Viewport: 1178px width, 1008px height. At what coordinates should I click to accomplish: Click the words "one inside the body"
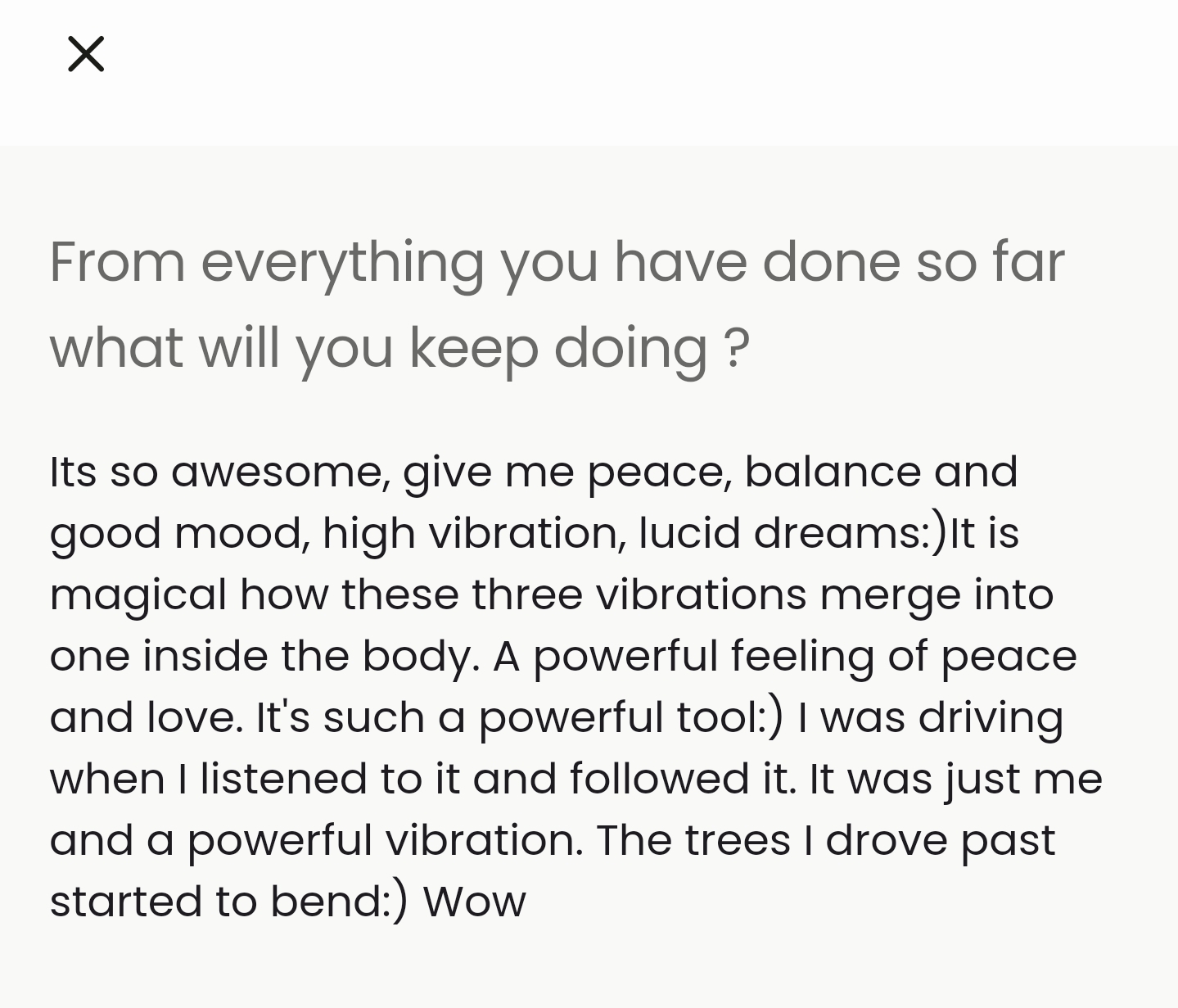pyautogui.click(x=264, y=656)
